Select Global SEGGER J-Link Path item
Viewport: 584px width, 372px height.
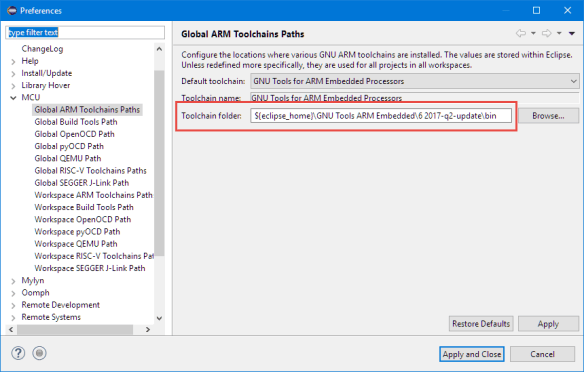[x=82, y=183]
